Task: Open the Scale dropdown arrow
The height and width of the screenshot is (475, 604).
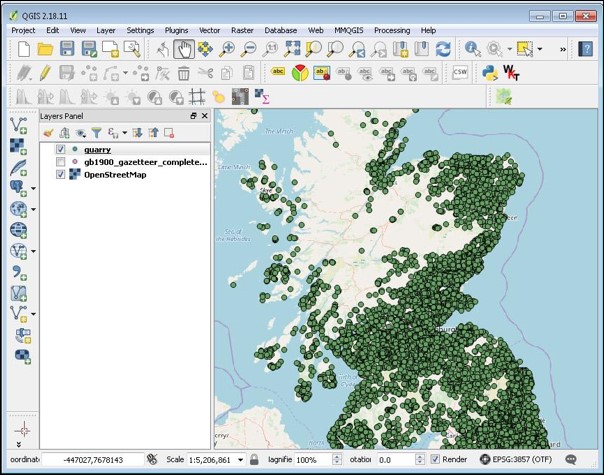Action: coord(240,460)
